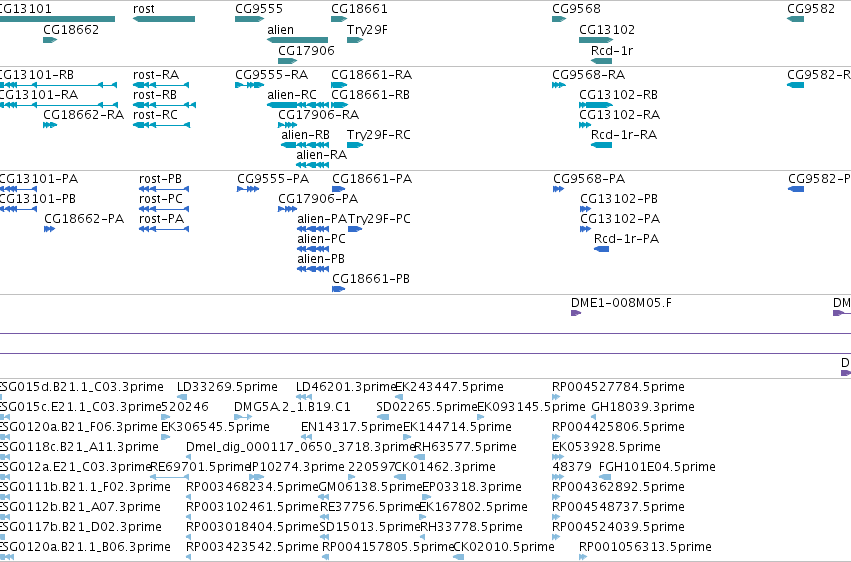Click transcript CG13102-RA
The height and width of the screenshot is (562, 851).
click(585, 125)
